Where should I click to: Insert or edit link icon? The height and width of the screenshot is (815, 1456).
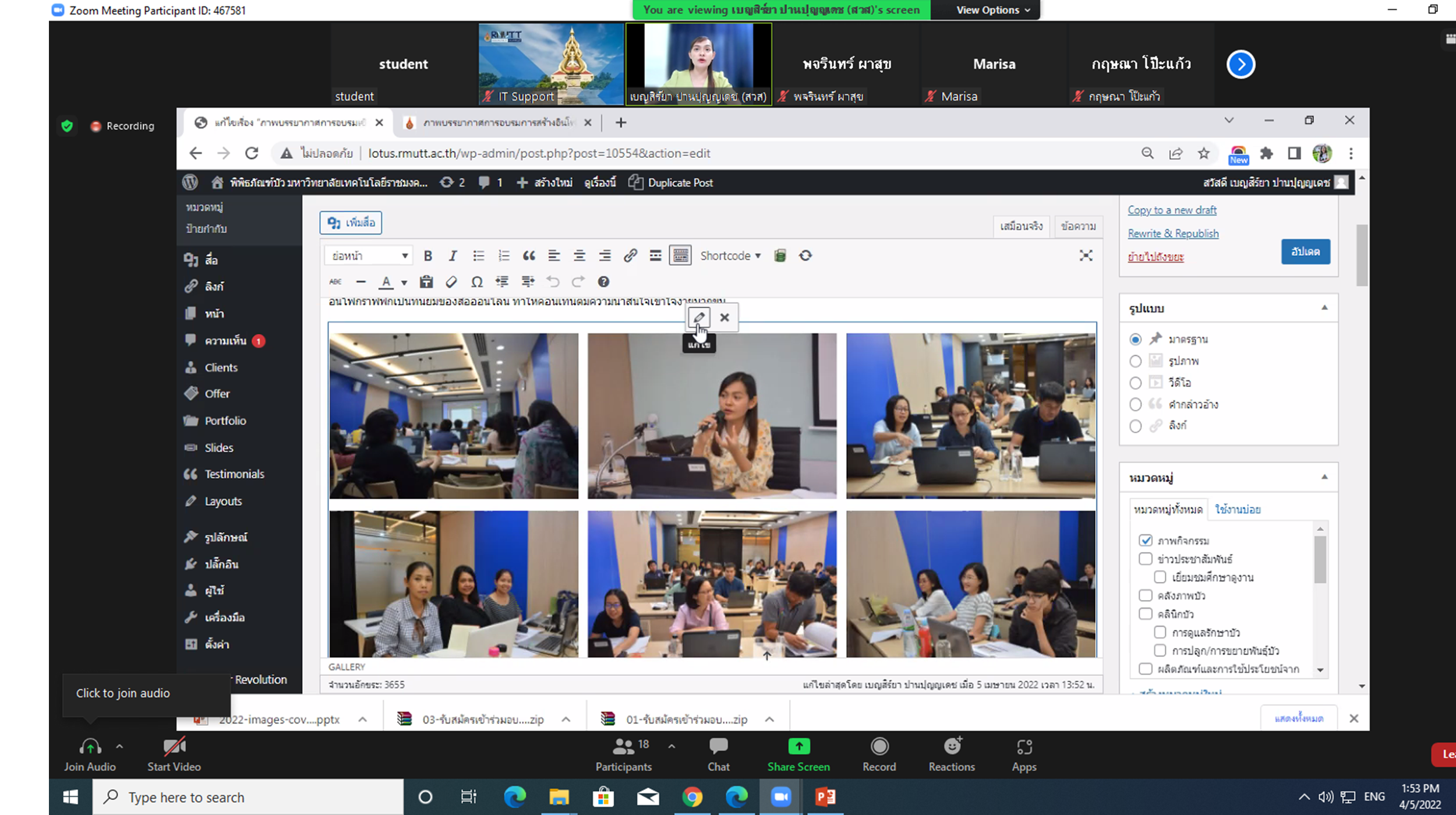coord(630,256)
